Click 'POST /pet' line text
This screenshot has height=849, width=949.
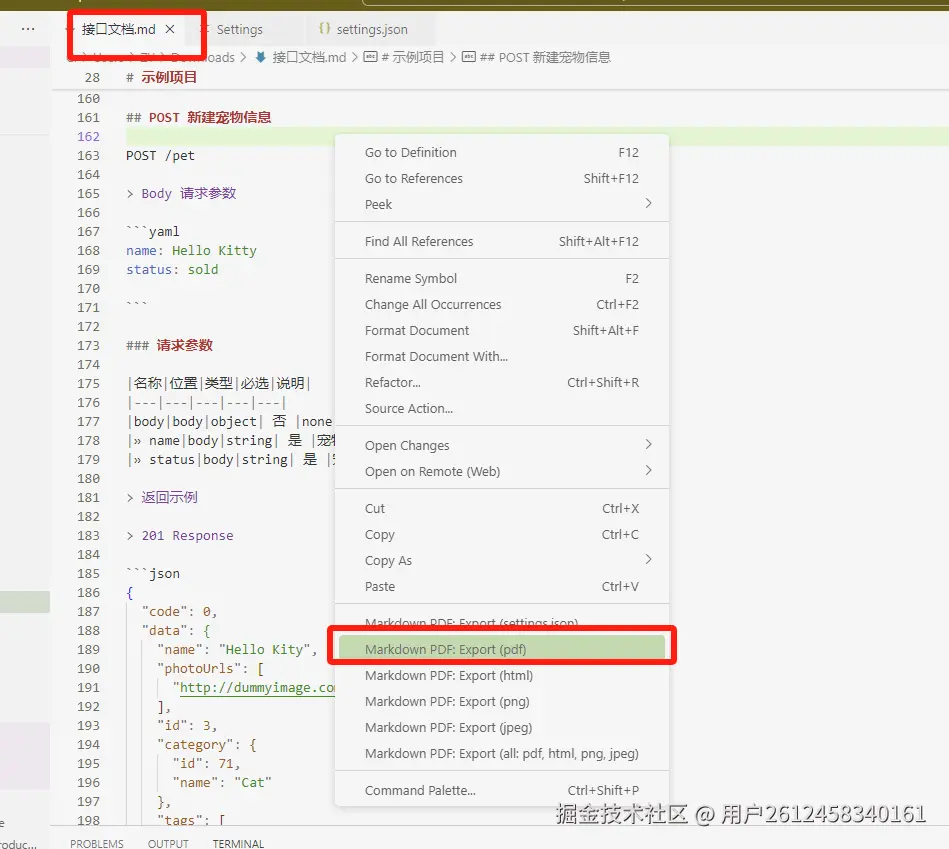pos(160,156)
